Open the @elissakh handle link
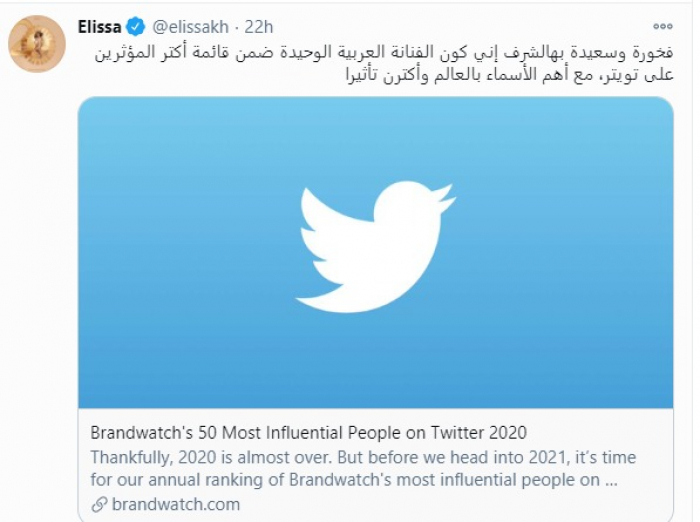The height and width of the screenshot is (522, 700). (190, 27)
